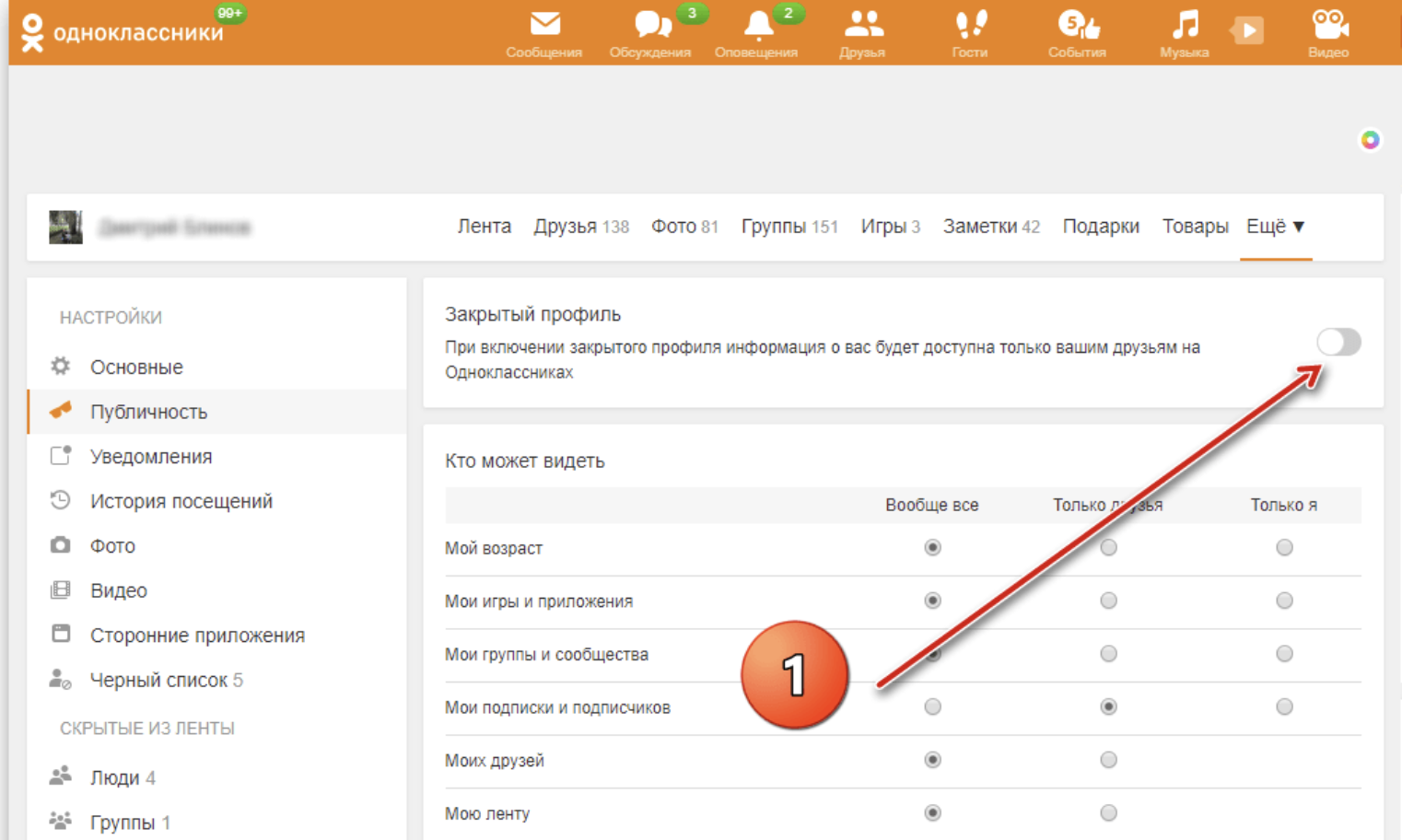Enable the Закрытый профиль toggle switch
Viewport: 1402px width, 840px height.
tap(1338, 342)
